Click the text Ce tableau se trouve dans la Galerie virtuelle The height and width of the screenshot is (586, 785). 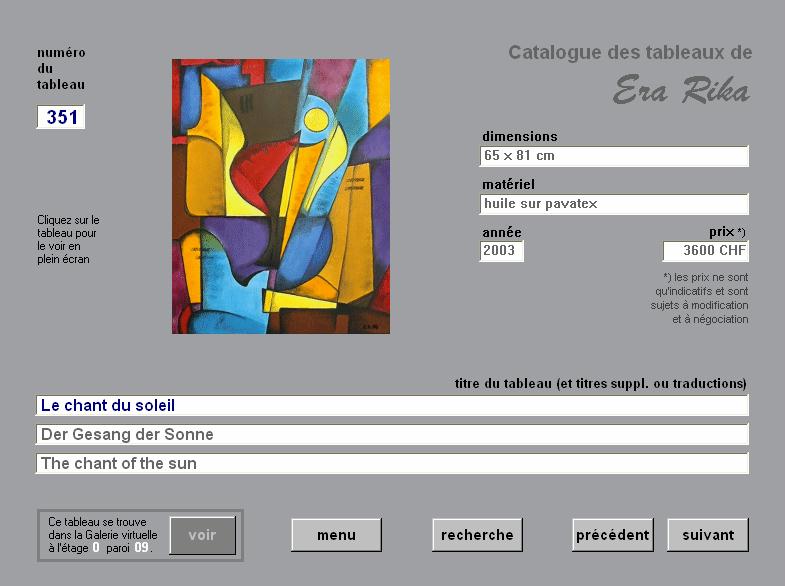point(103,535)
